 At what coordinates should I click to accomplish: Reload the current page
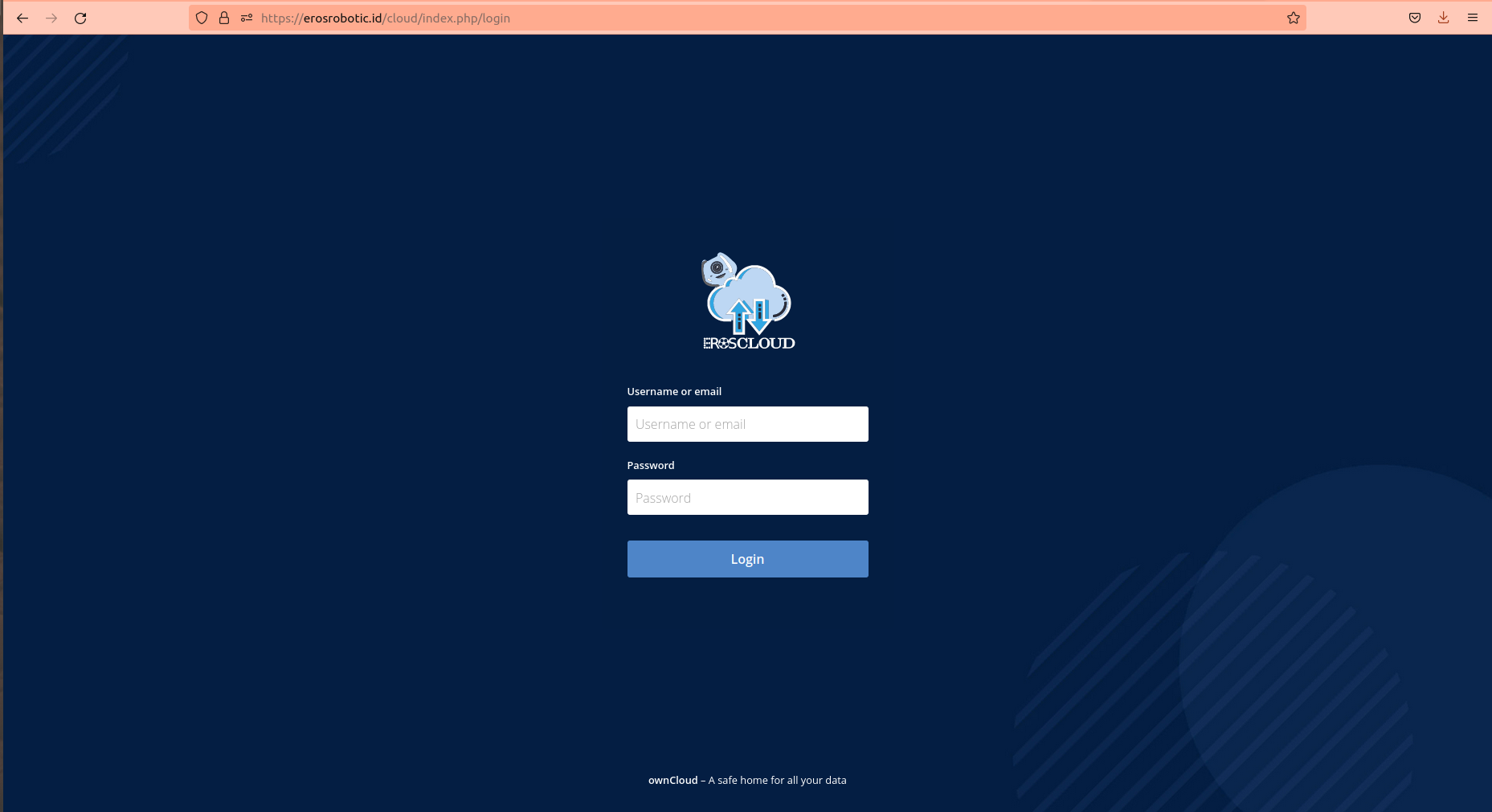[x=80, y=18]
